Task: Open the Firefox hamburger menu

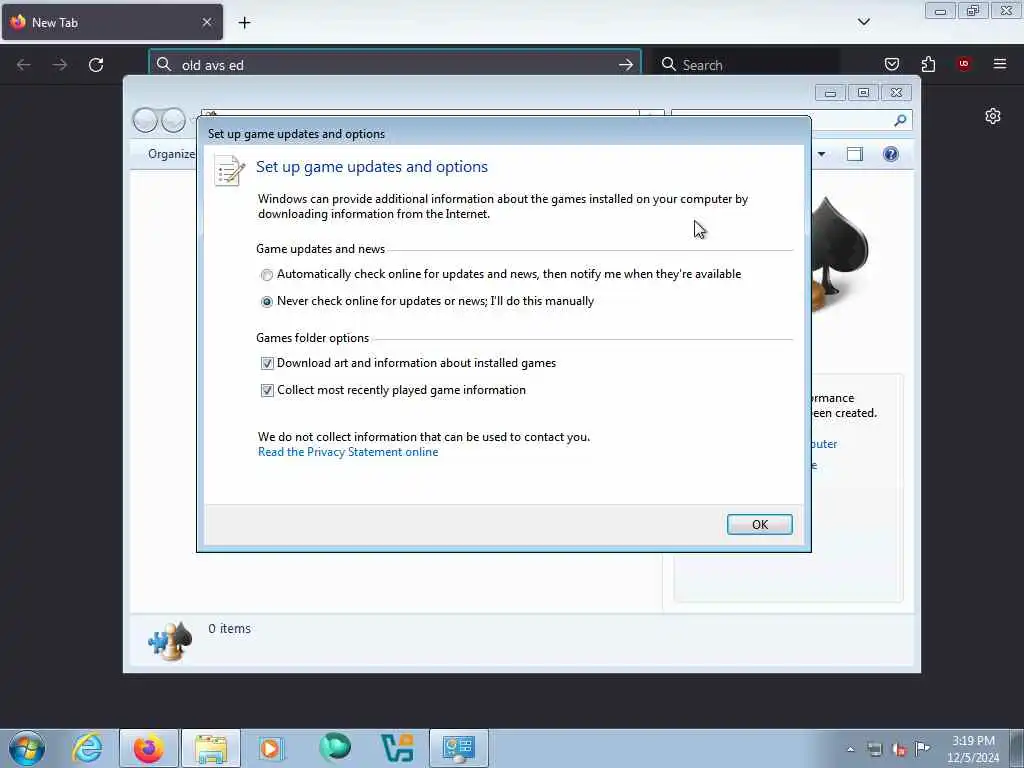Action: click(1000, 64)
